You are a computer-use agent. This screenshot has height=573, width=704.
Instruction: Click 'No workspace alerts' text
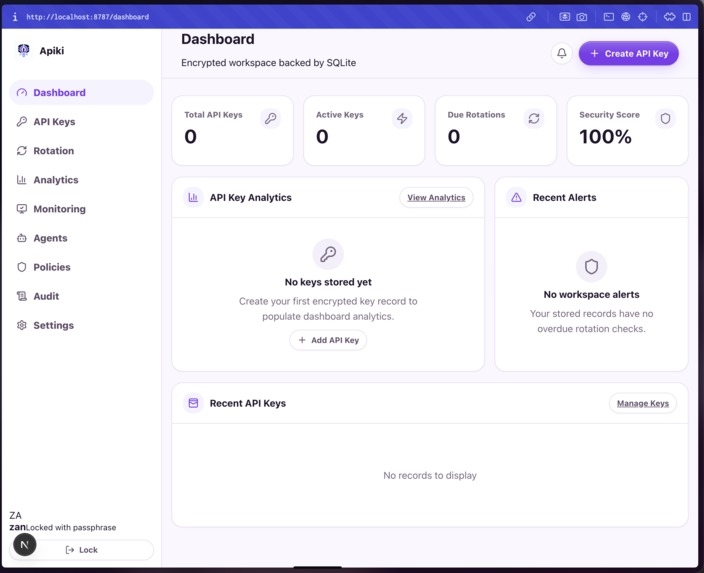(591, 295)
